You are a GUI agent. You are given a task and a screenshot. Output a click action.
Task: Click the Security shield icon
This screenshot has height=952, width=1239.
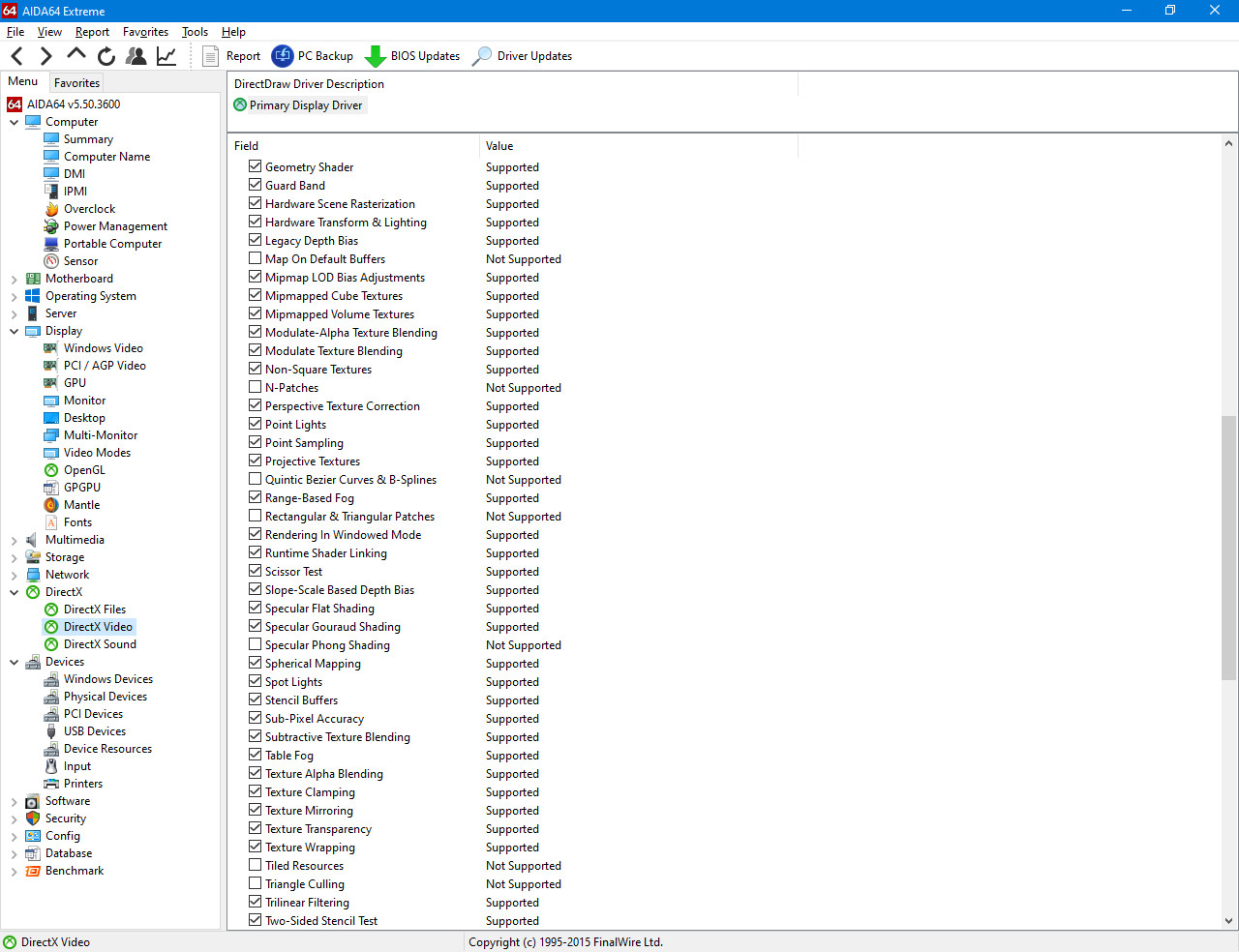click(33, 818)
